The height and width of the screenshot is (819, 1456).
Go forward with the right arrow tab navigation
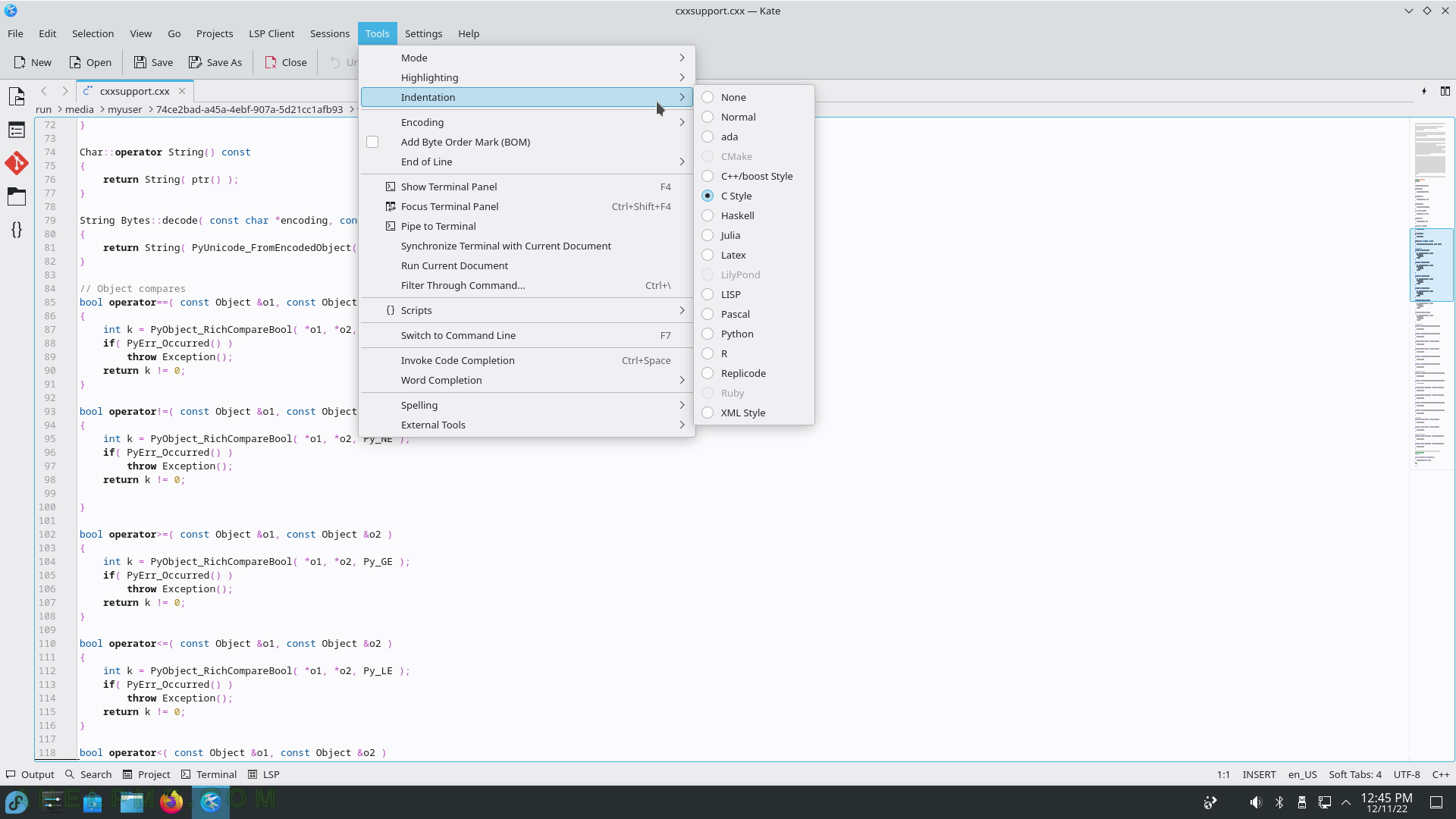[x=65, y=91]
